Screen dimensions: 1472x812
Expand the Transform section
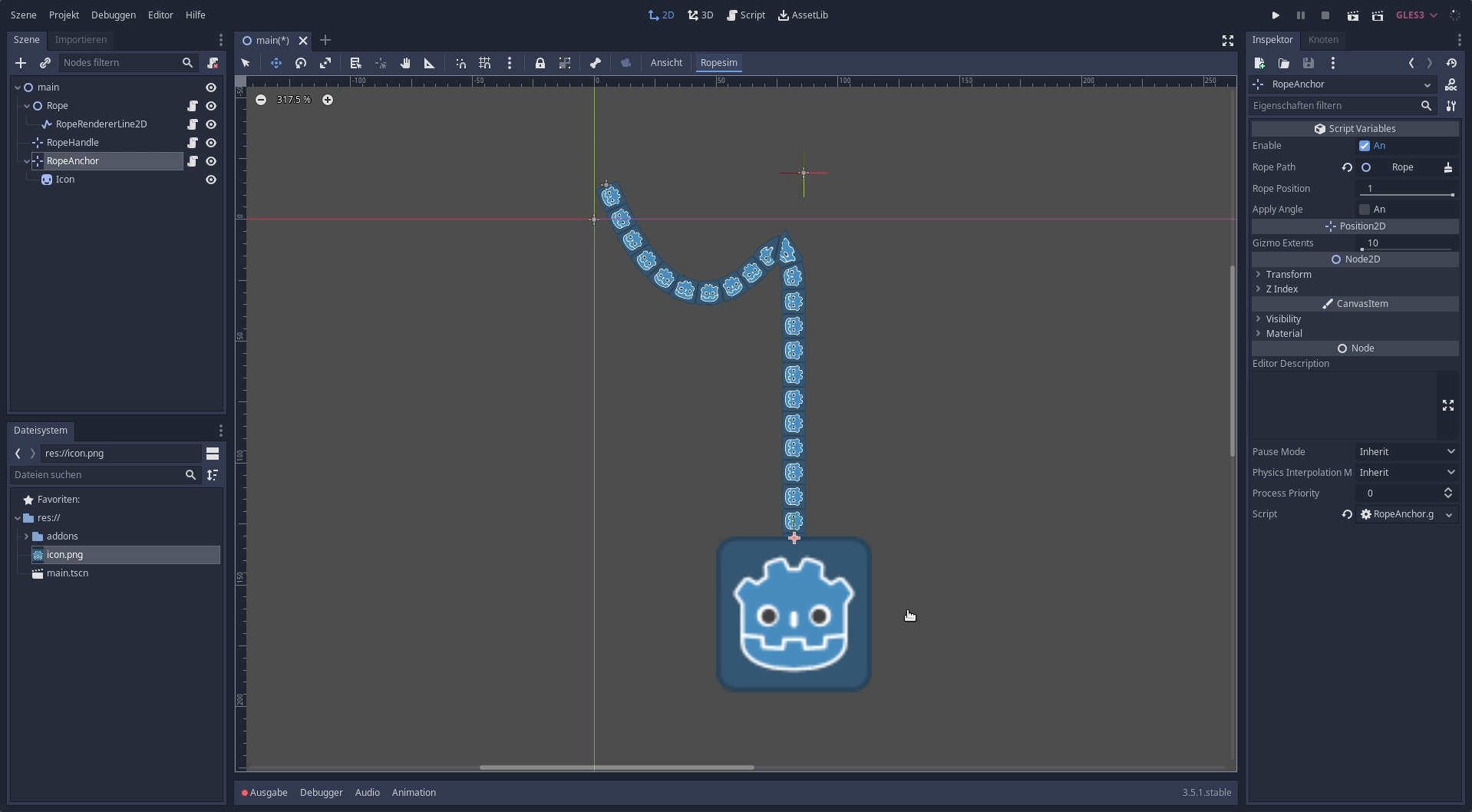[x=1288, y=275]
